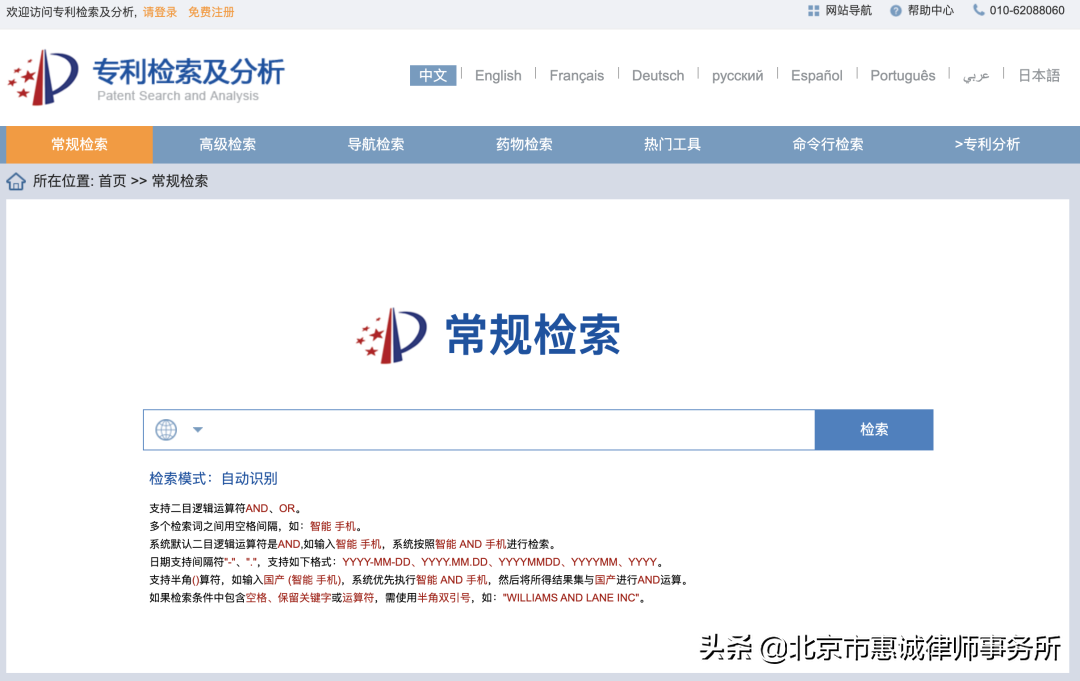Switch language to русский

[738, 76]
